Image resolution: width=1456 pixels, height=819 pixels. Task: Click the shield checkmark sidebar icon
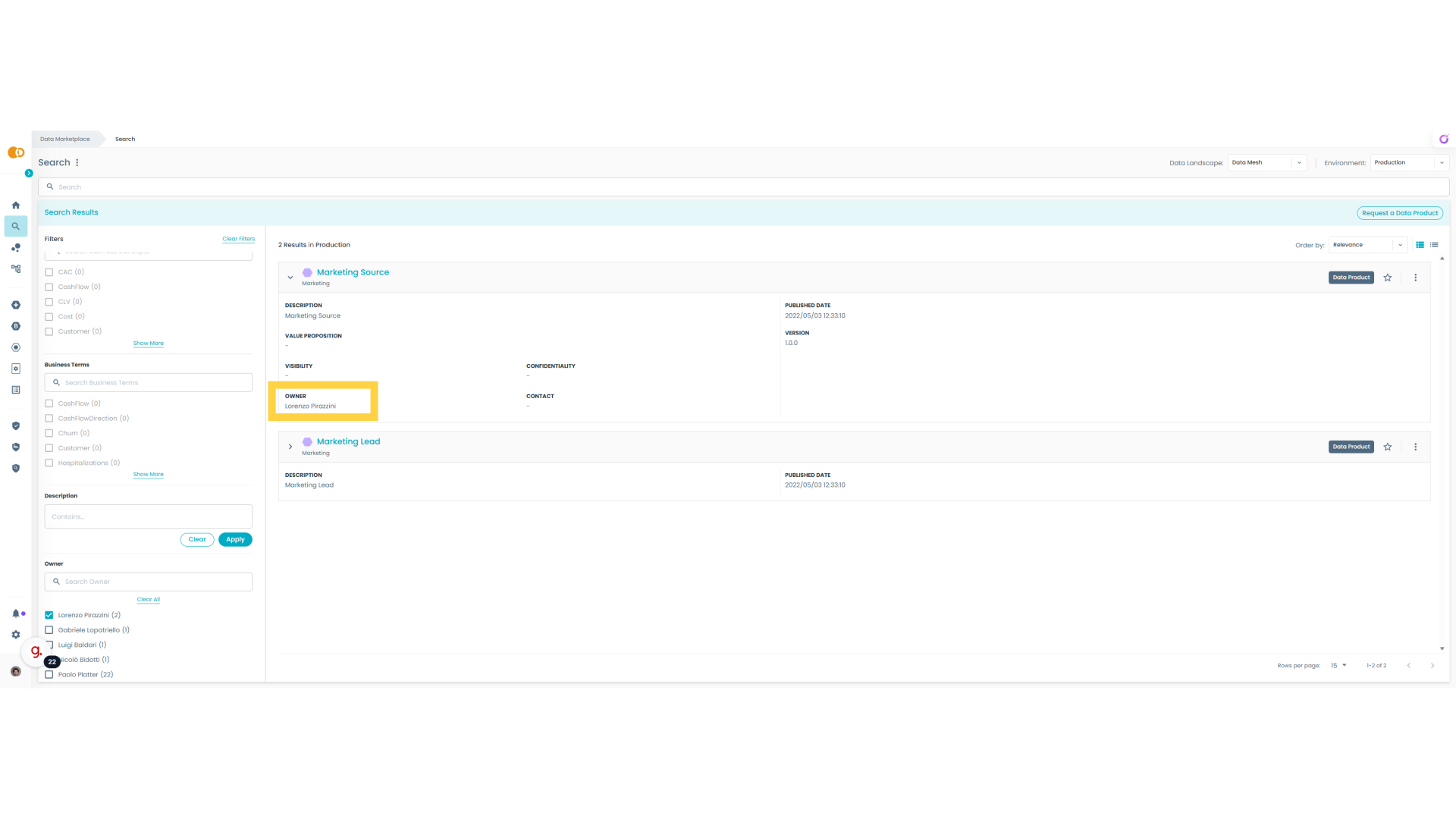coord(16,426)
